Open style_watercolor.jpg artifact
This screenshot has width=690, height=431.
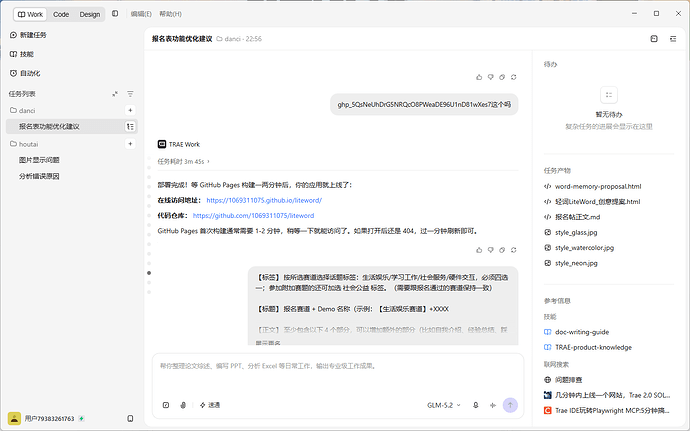pos(579,248)
